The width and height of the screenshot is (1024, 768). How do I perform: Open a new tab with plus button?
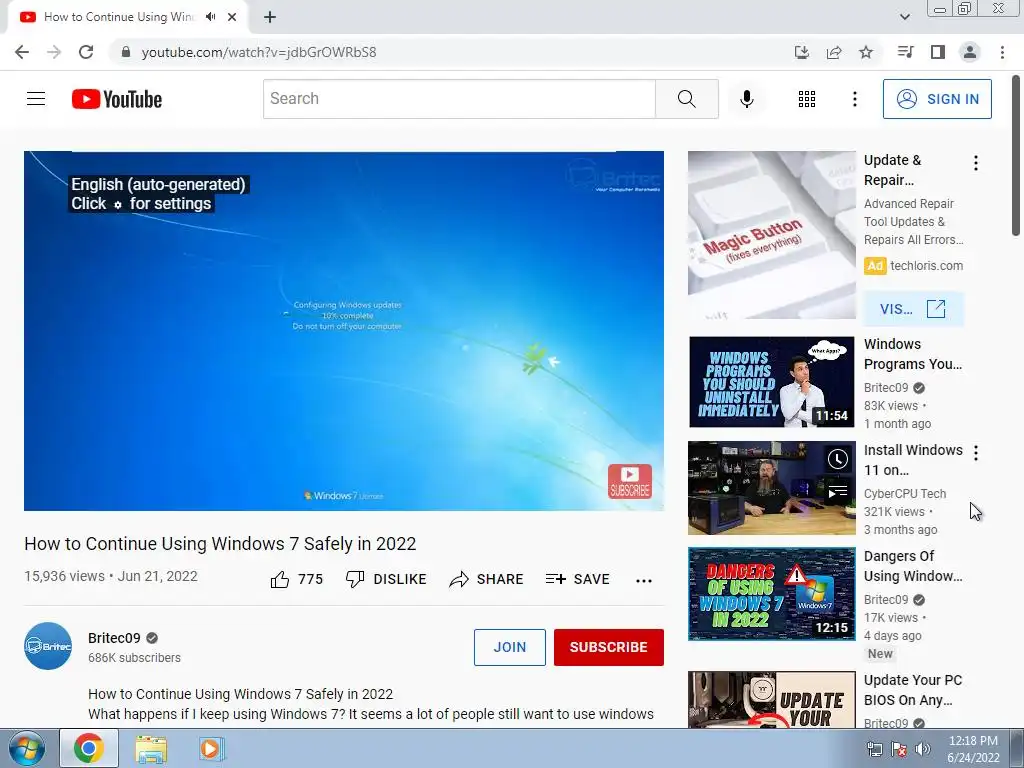[270, 17]
